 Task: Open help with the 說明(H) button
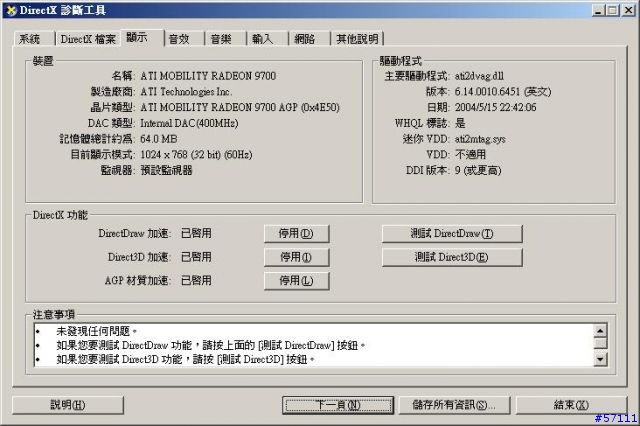(x=68, y=405)
